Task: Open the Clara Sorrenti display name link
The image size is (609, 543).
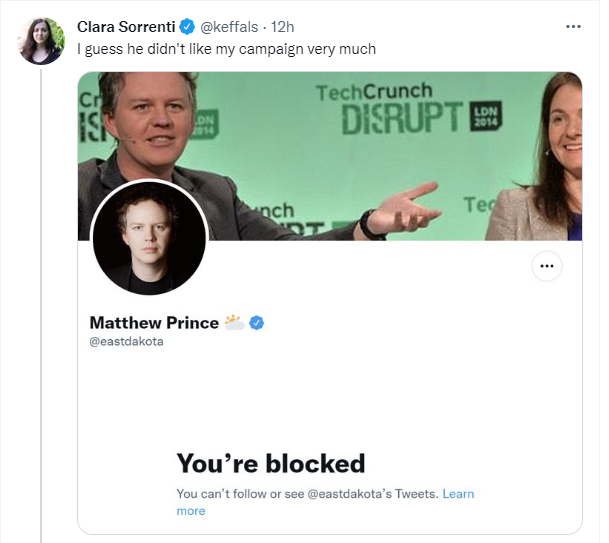Action: pos(127,26)
